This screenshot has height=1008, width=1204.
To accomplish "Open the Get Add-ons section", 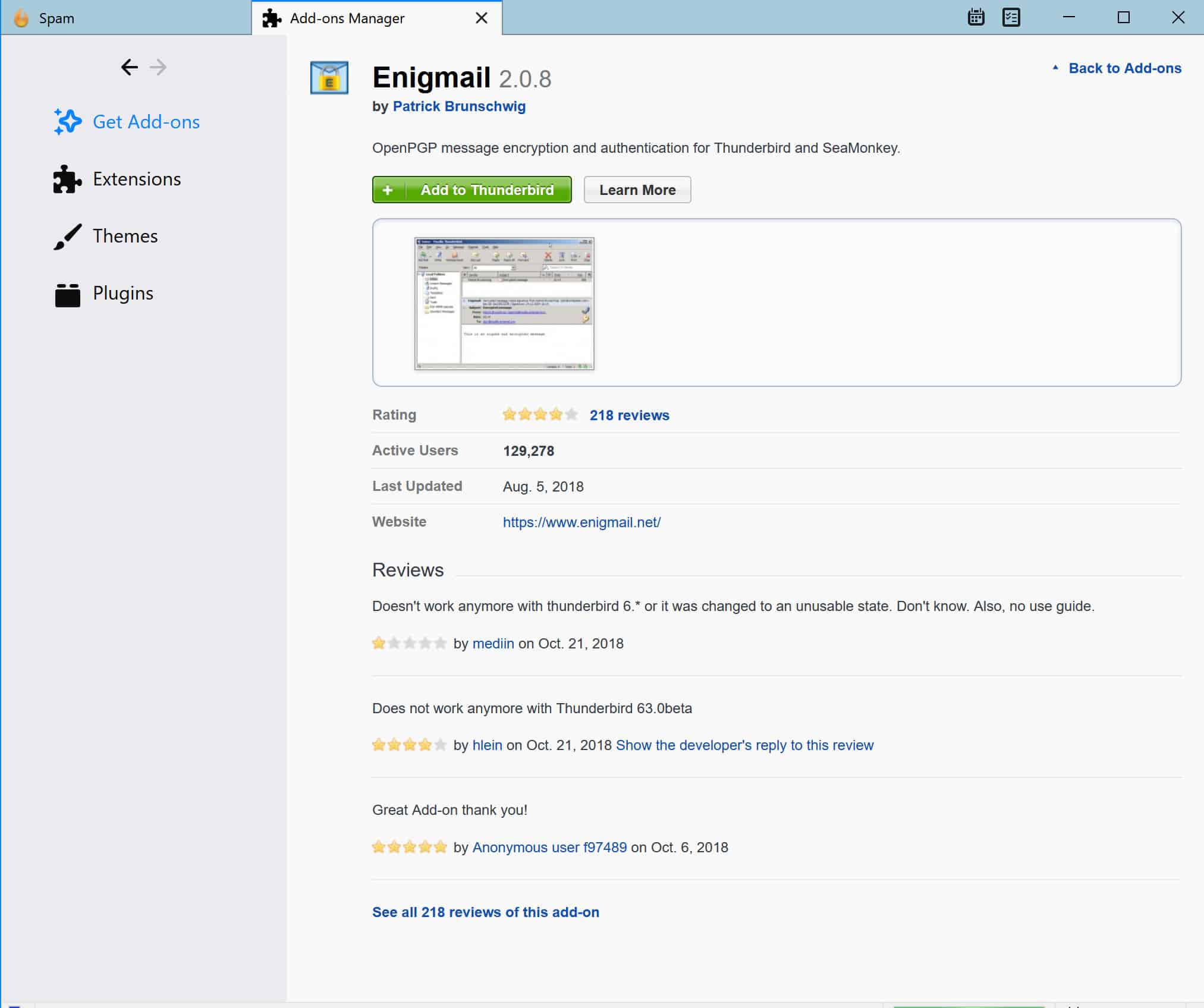I will (x=127, y=122).
